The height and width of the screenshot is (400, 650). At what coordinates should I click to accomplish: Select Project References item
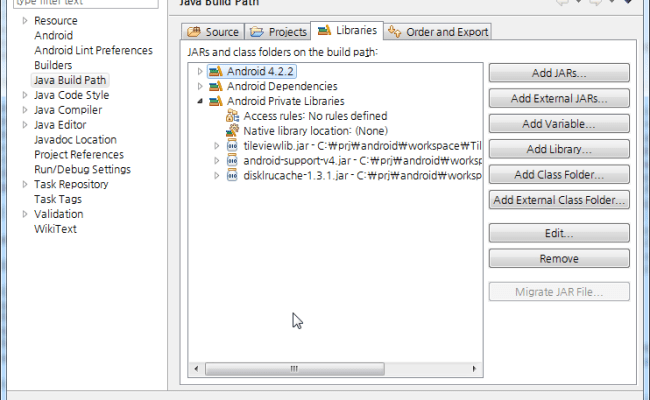click(79, 155)
